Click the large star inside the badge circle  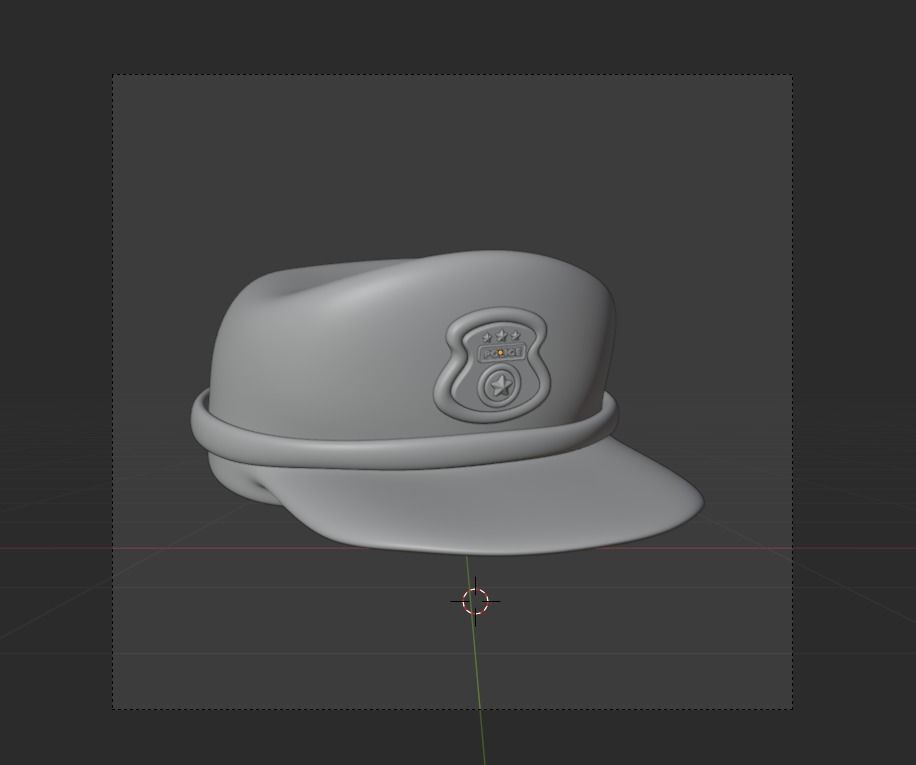(500, 385)
